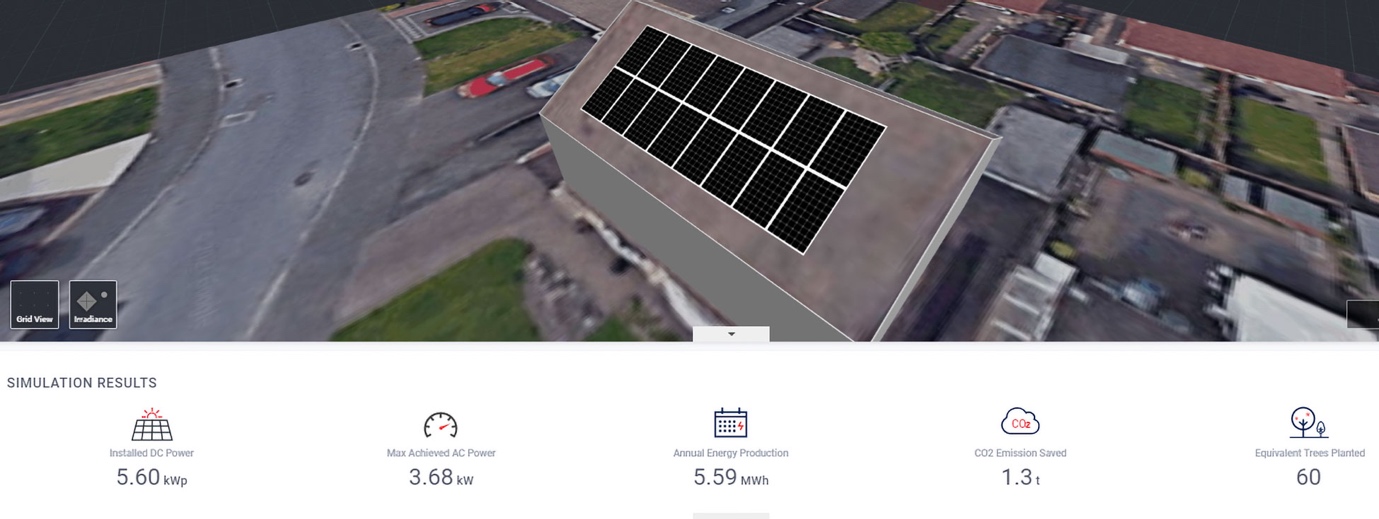Click the Simulation Results heading

pos(82,383)
